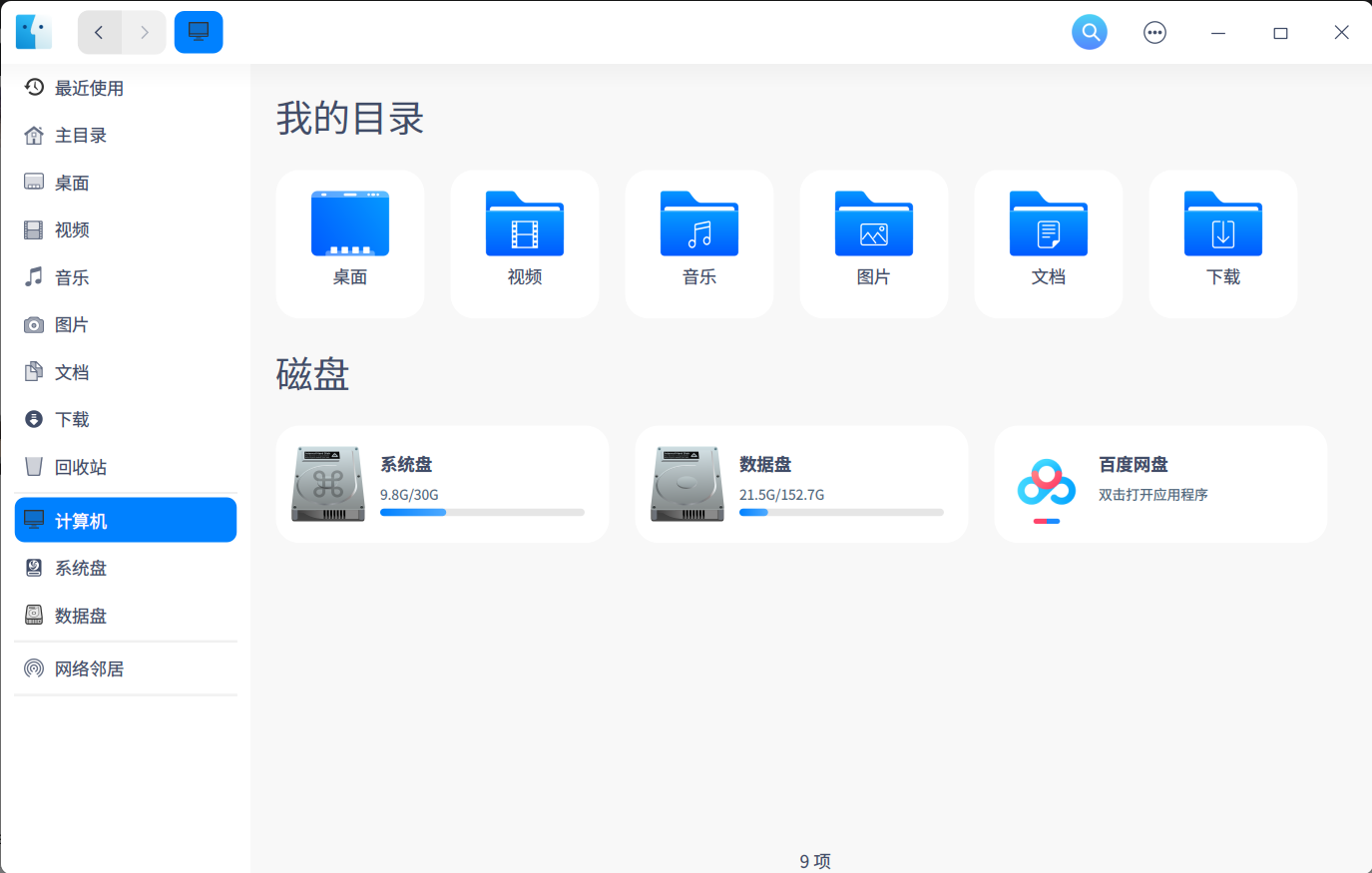This screenshot has height=873, width=1372.
Task: Click the 系统盘 usage progress bar
Action: [482, 512]
